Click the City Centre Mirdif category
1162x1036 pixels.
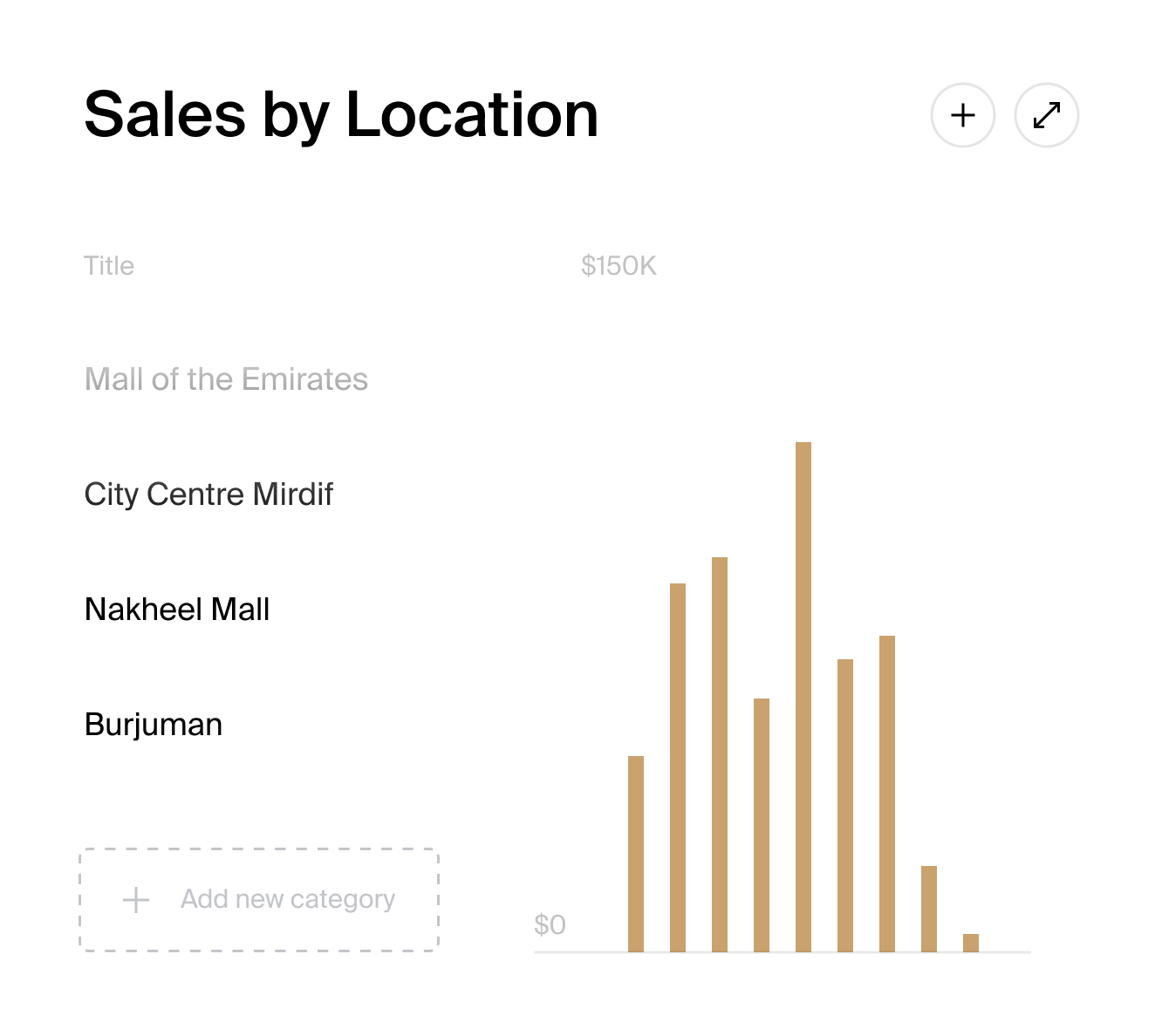coord(208,494)
